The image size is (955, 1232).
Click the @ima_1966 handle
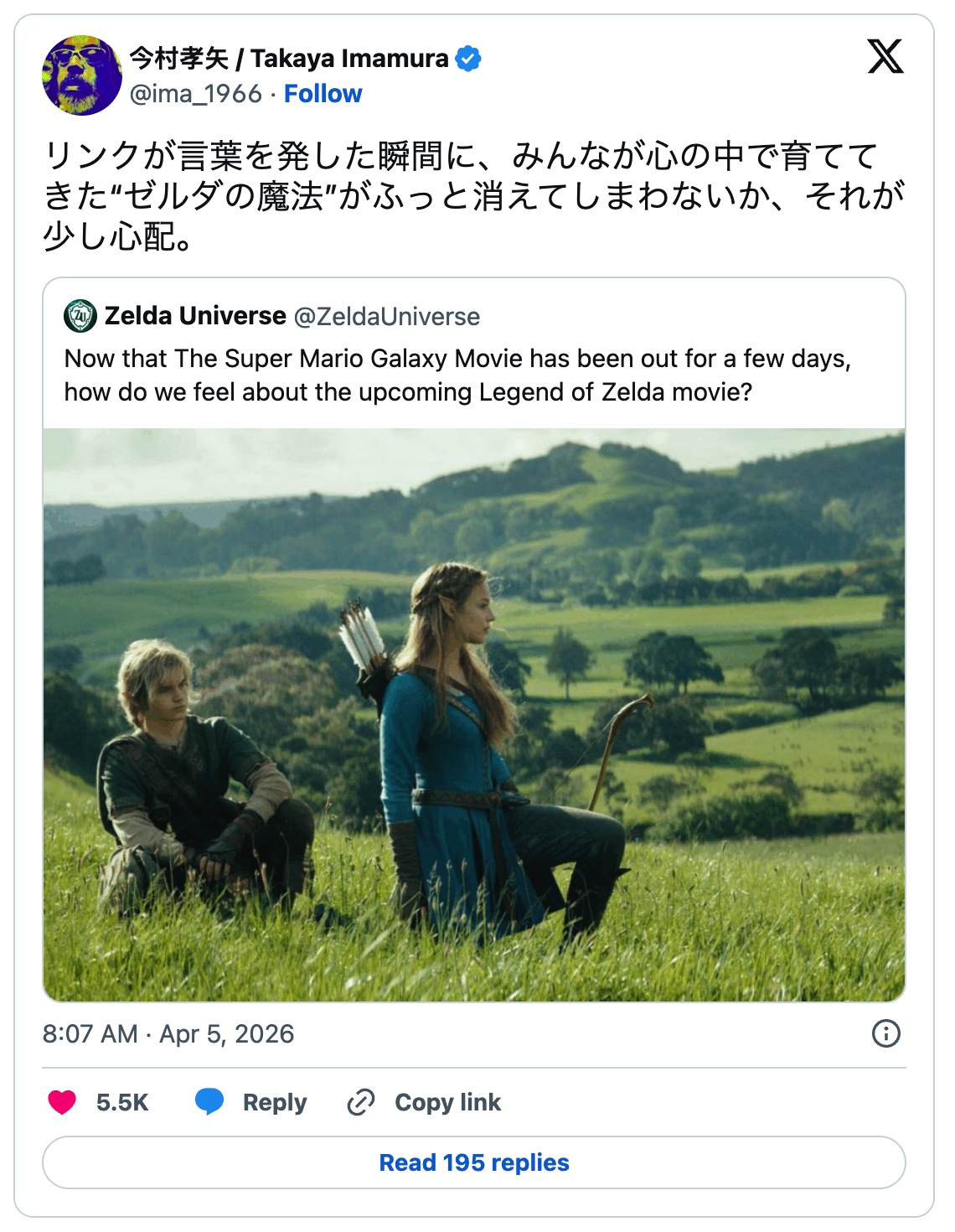point(196,94)
